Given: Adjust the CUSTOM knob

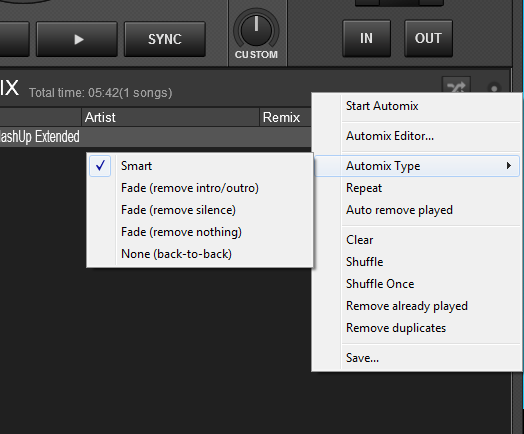Looking at the screenshot, I should coord(256,30).
